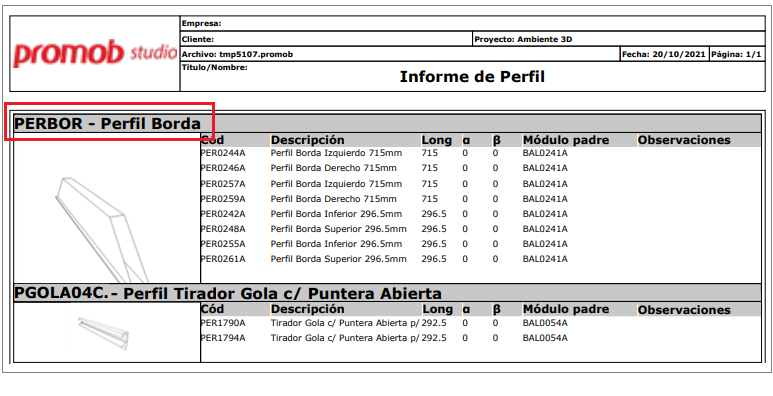Click 'Perfil Borda Inferior 296.5mm' in PER0242A row
Screen dimensions: 773x396
pyautogui.click(x=336, y=214)
